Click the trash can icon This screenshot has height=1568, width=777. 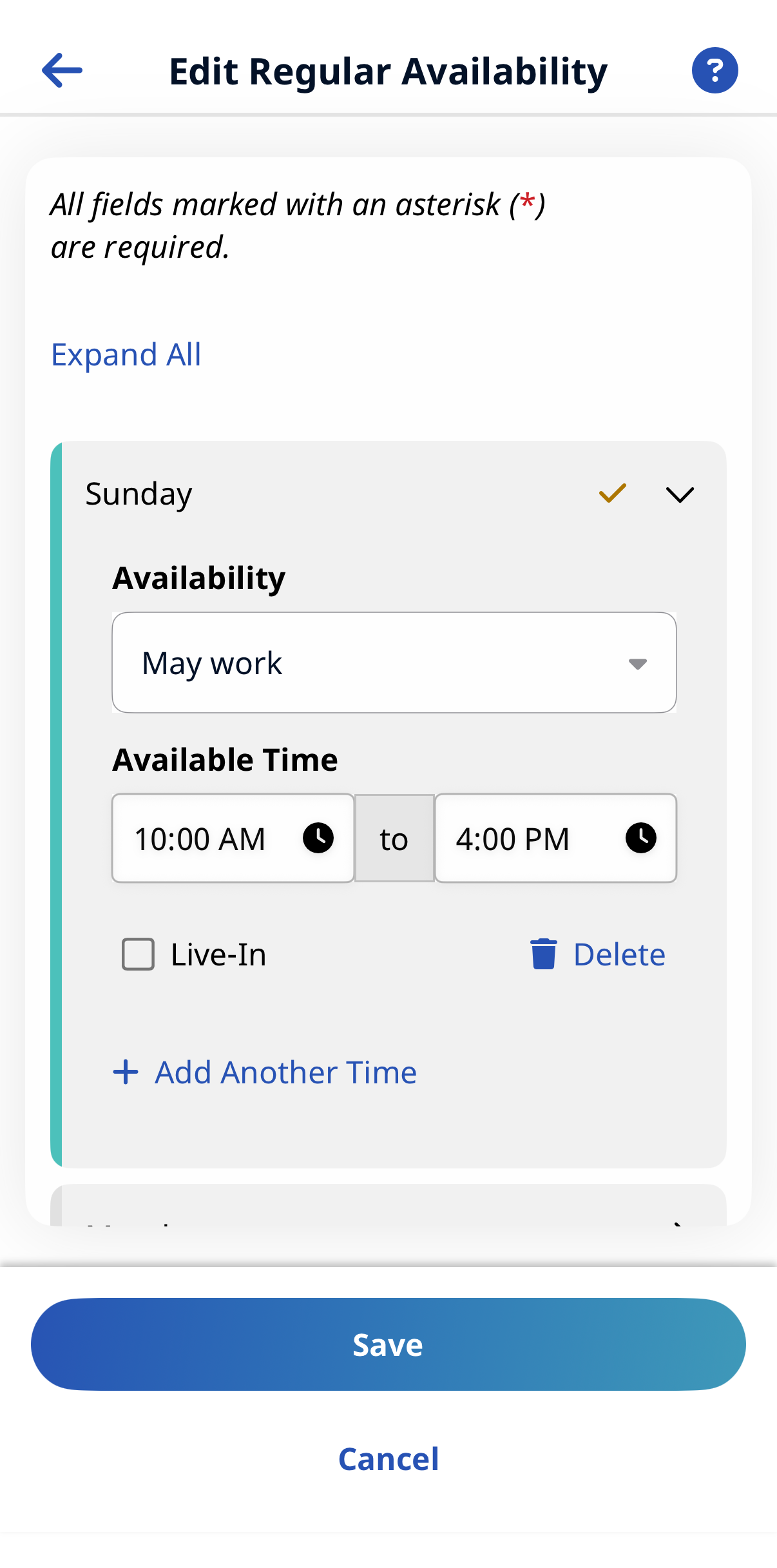[x=543, y=954]
